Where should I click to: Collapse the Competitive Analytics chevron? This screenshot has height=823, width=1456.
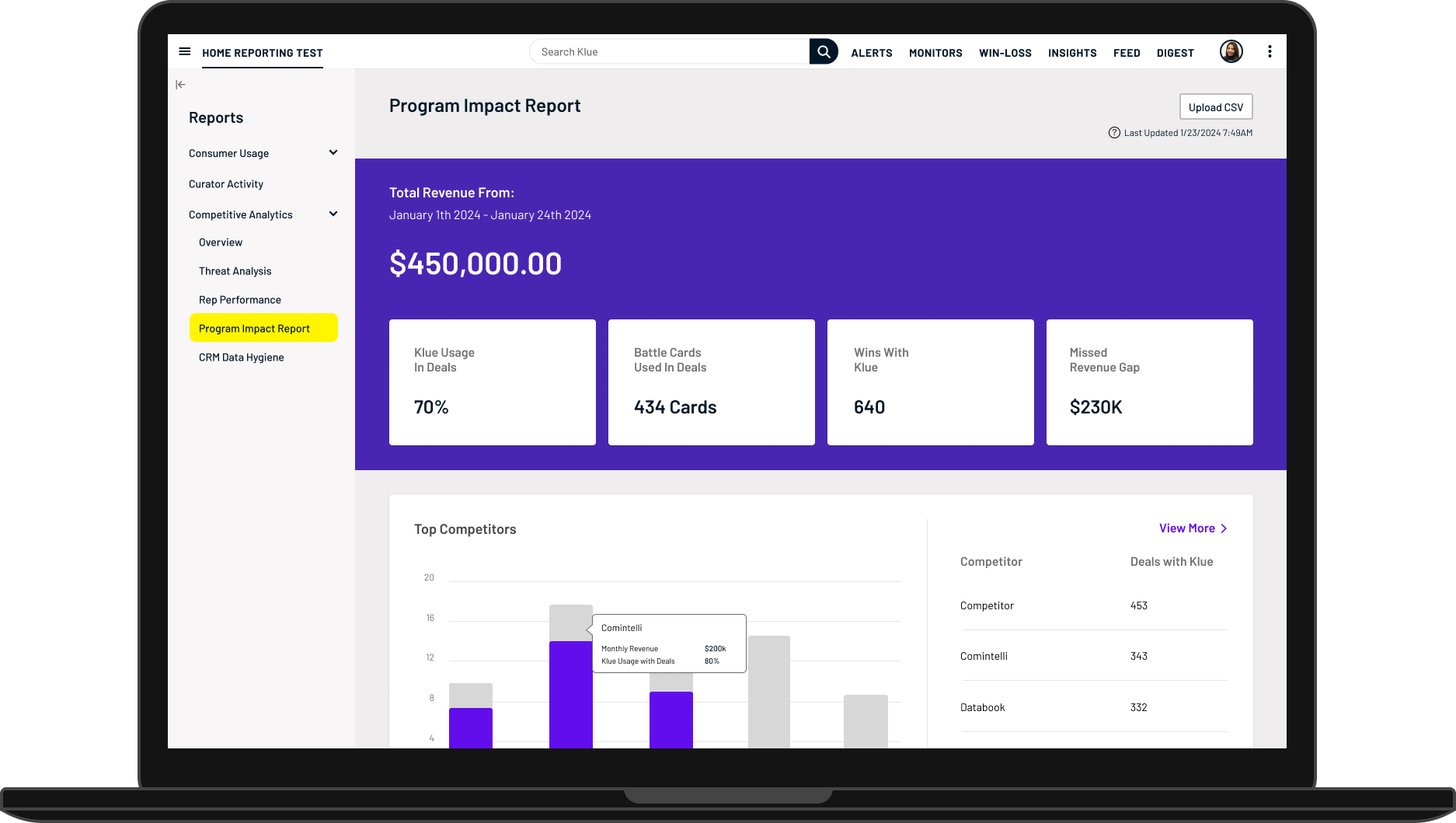pos(333,214)
